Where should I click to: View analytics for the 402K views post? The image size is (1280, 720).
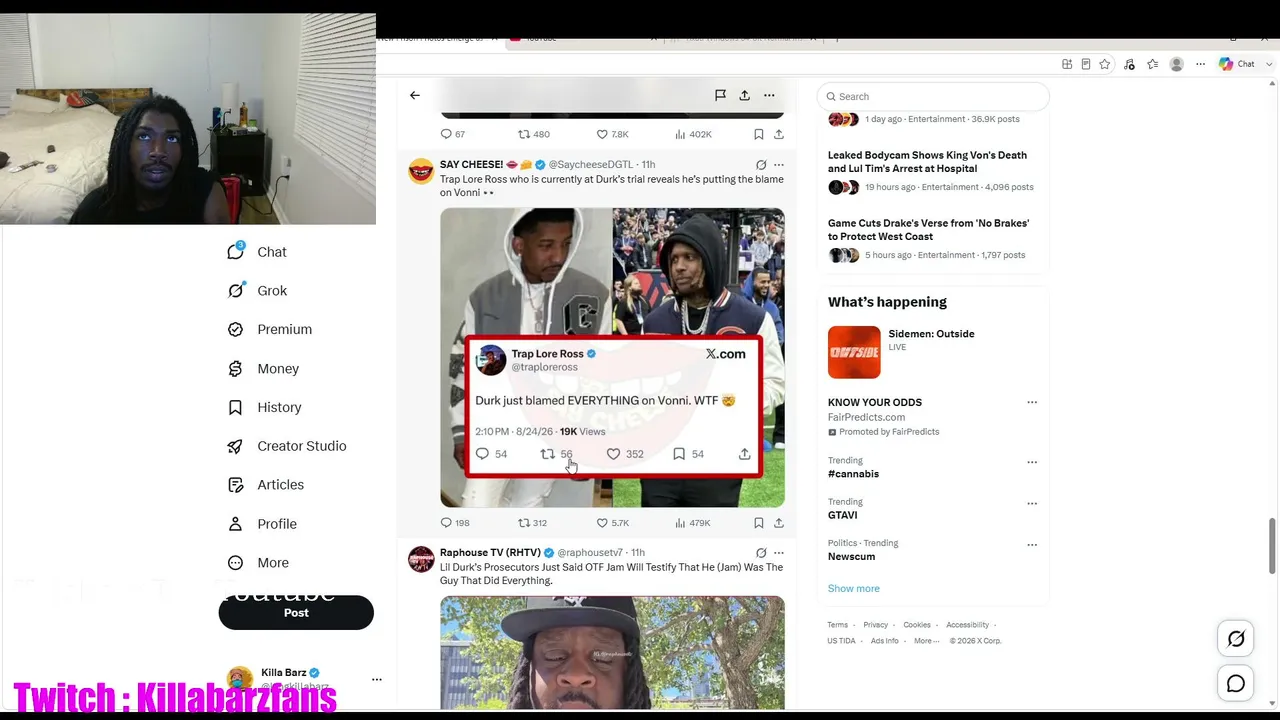pyautogui.click(x=693, y=134)
